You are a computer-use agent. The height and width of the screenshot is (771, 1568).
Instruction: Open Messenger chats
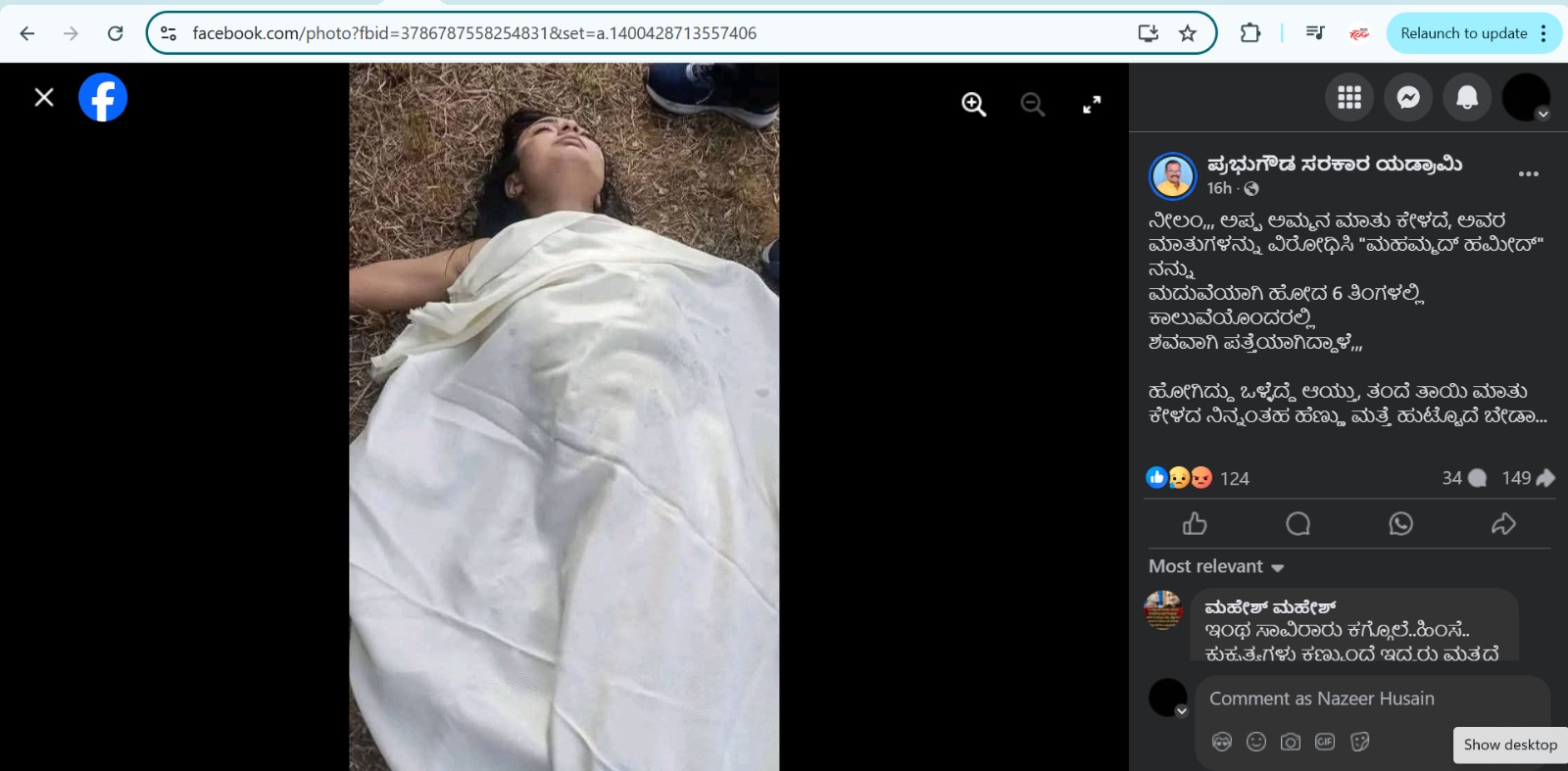click(x=1408, y=98)
